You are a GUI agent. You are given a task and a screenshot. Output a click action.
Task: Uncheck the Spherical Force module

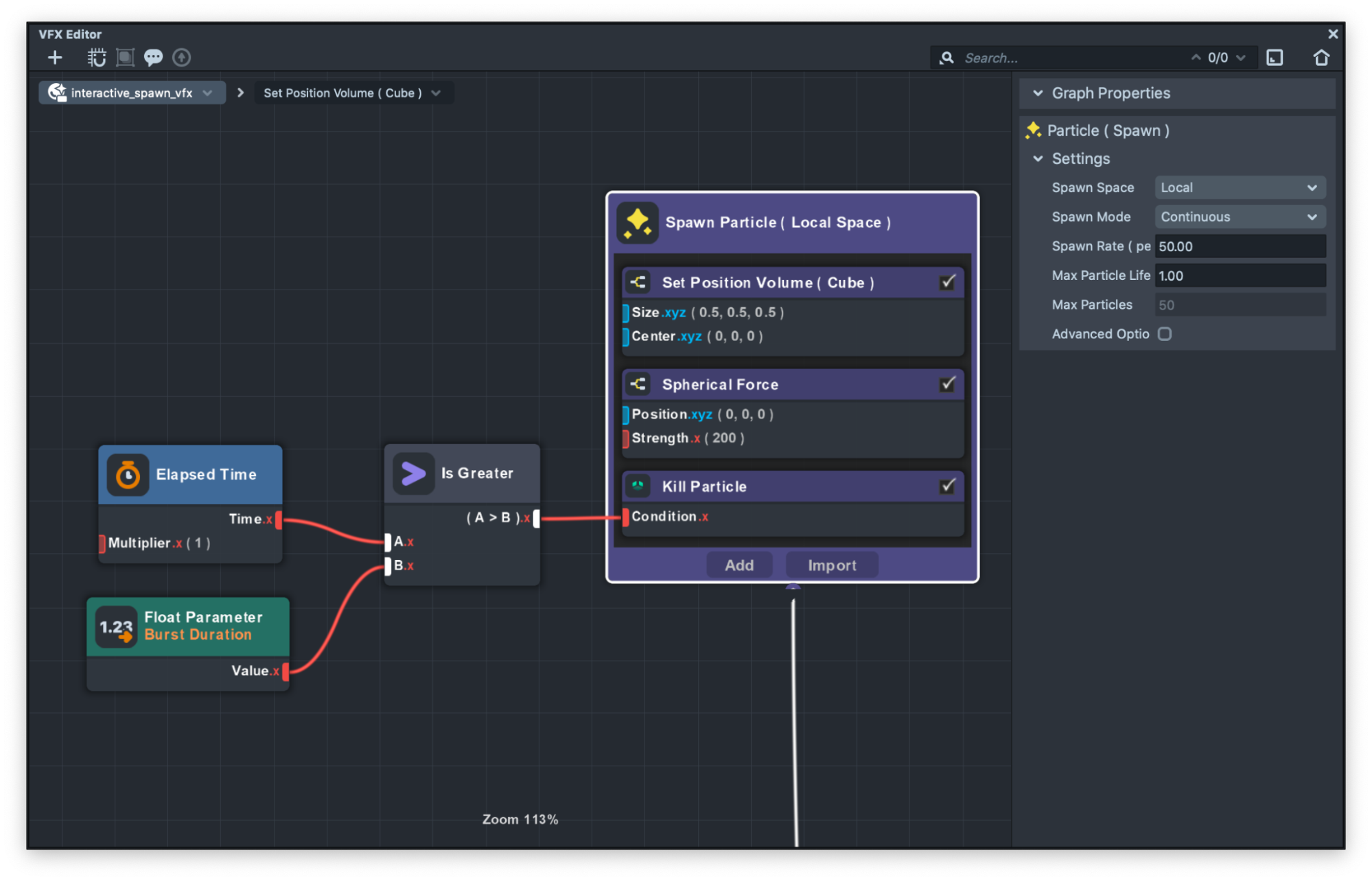[x=947, y=384]
